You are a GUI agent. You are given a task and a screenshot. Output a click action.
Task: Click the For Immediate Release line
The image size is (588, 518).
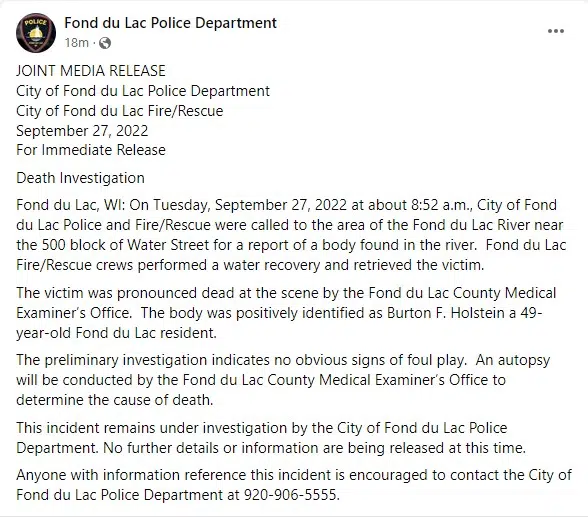click(91, 150)
